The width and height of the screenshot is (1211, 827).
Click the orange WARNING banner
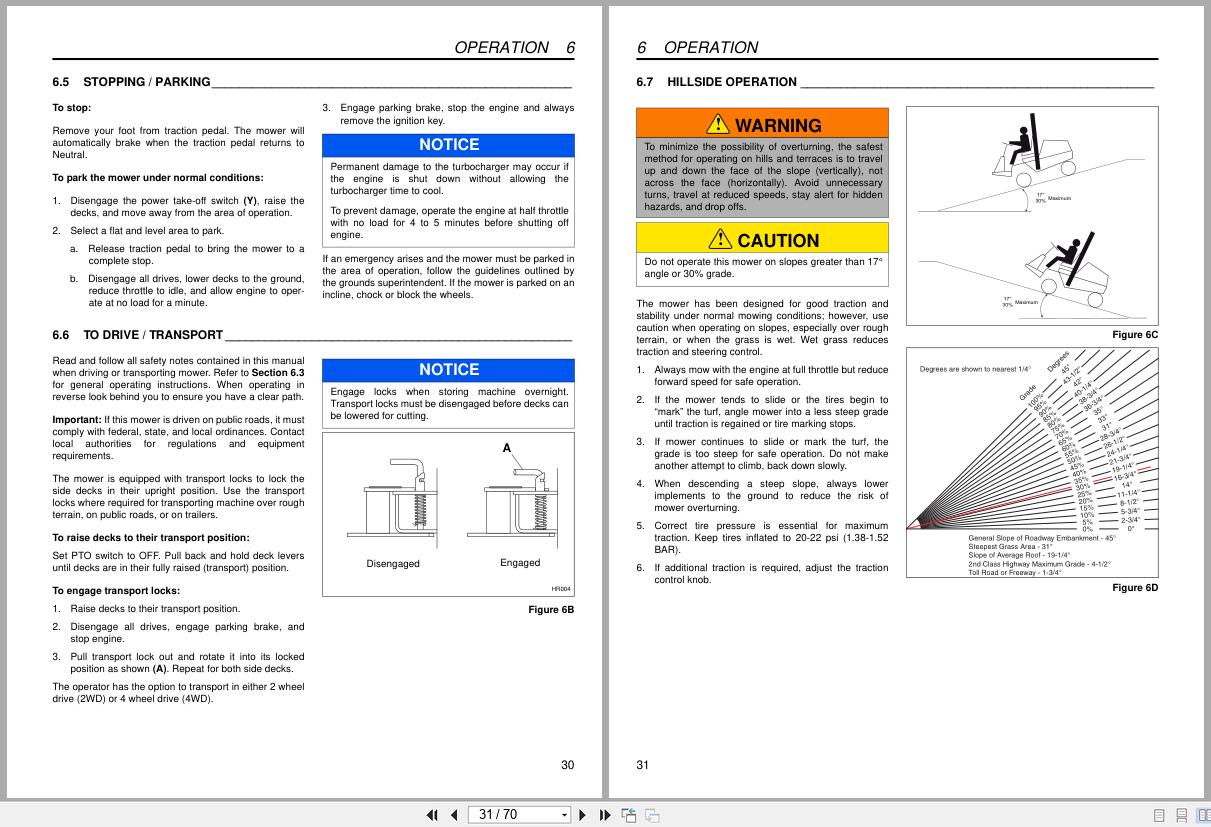[762, 124]
